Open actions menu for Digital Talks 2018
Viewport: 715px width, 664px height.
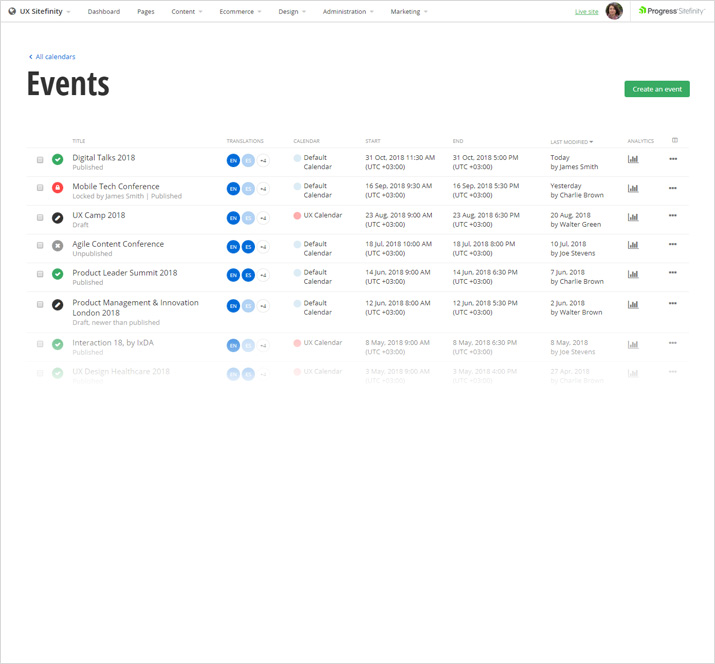click(x=673, y=159)
